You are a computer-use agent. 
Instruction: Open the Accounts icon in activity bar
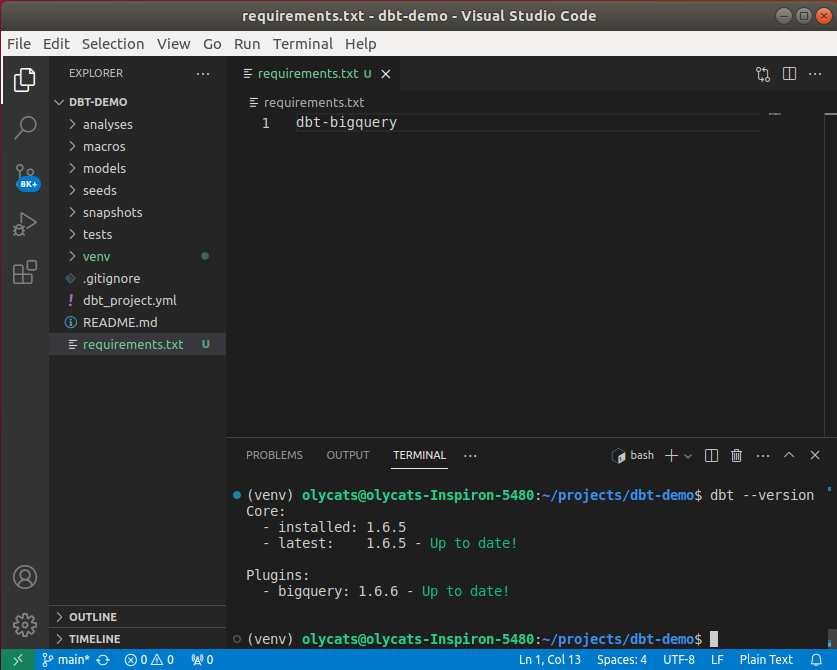(x=25, y=577)
